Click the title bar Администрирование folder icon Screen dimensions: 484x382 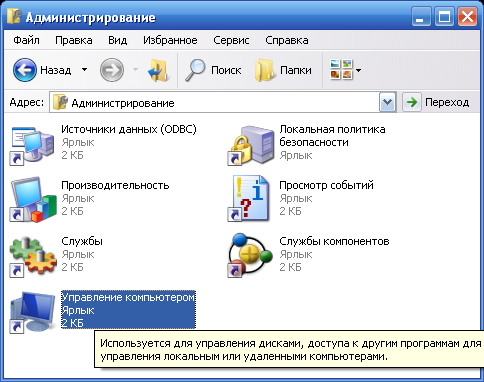point(14,17)
